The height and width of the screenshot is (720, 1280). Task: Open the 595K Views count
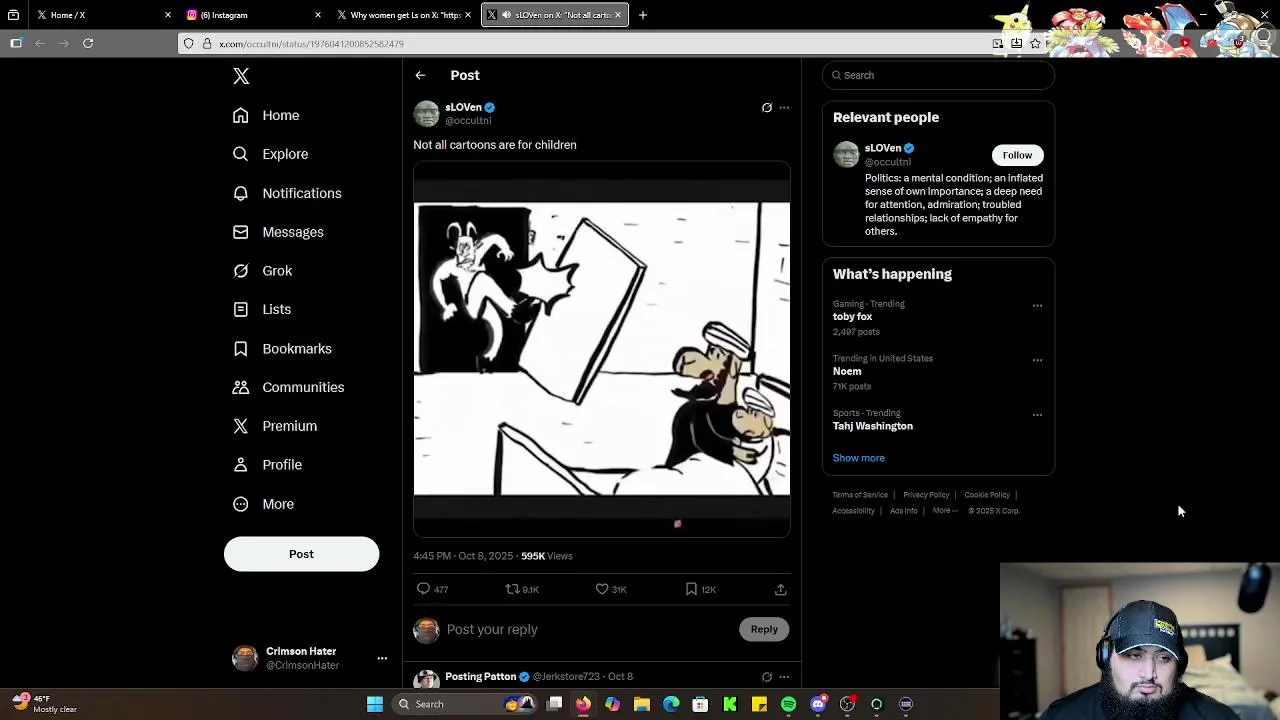547,556
